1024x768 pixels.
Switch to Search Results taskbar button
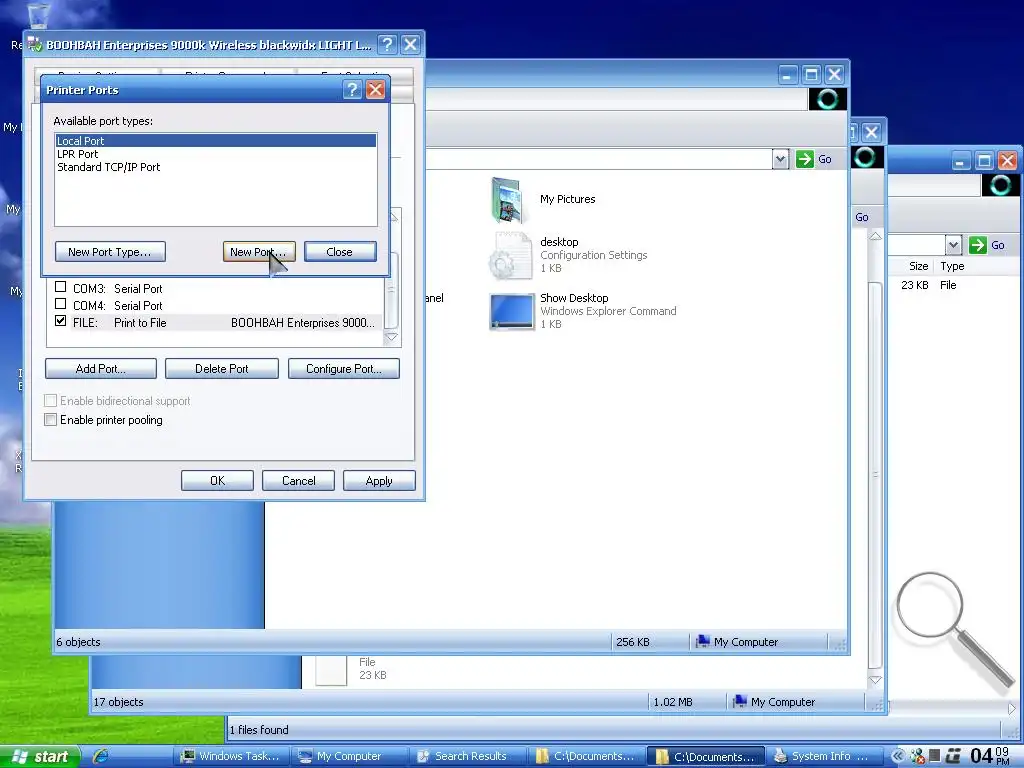coord(468,756)
